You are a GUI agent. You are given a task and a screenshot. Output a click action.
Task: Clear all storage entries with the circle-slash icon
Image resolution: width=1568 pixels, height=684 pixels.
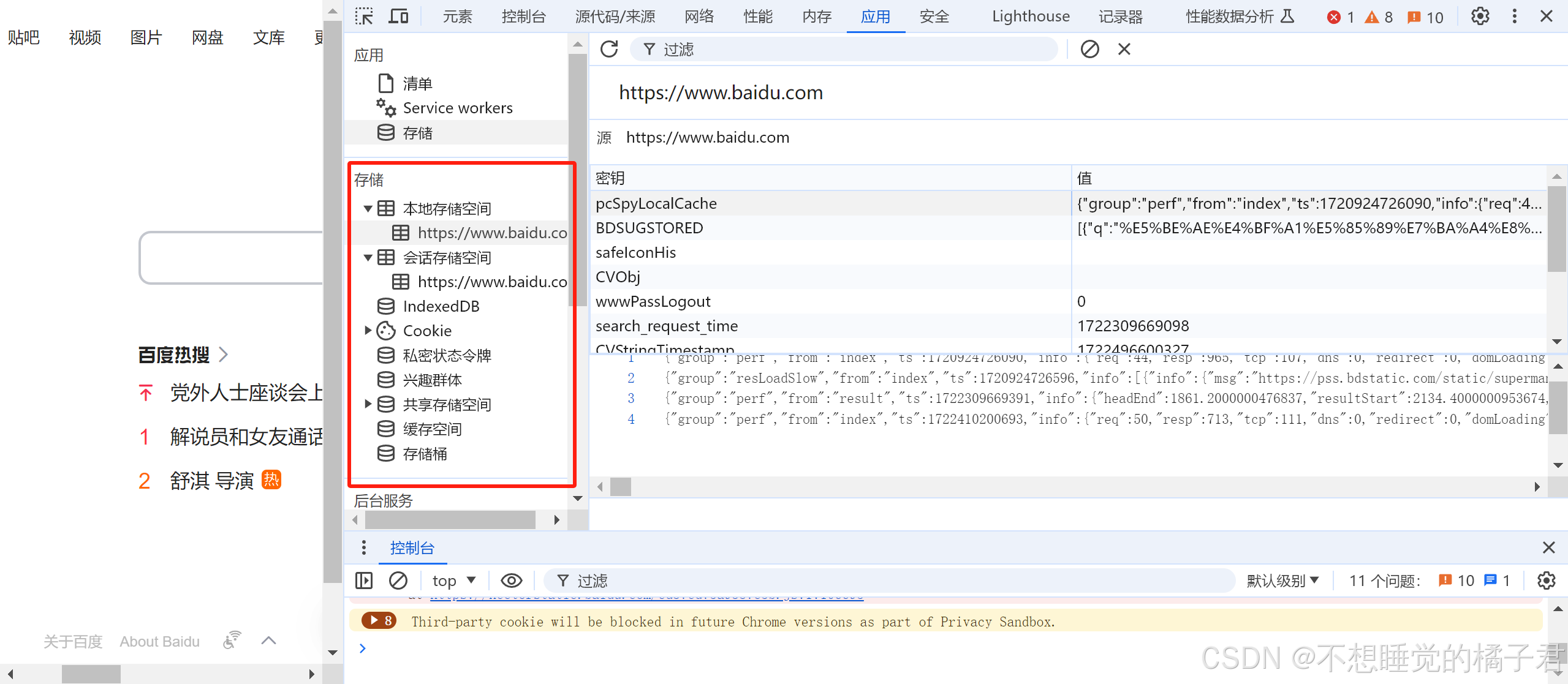pos(1089,49)
